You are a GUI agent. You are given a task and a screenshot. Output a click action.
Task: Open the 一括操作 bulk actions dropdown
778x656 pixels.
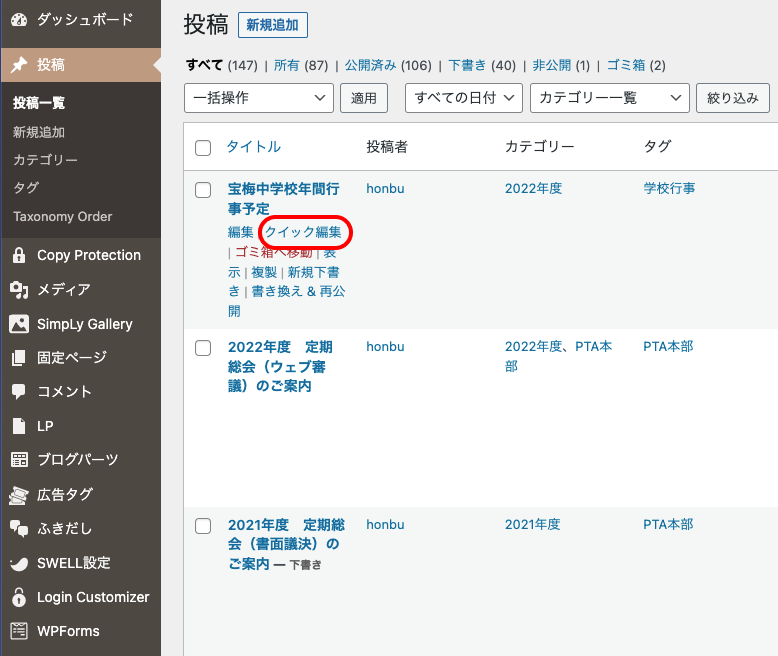click(x=259, y=98)
